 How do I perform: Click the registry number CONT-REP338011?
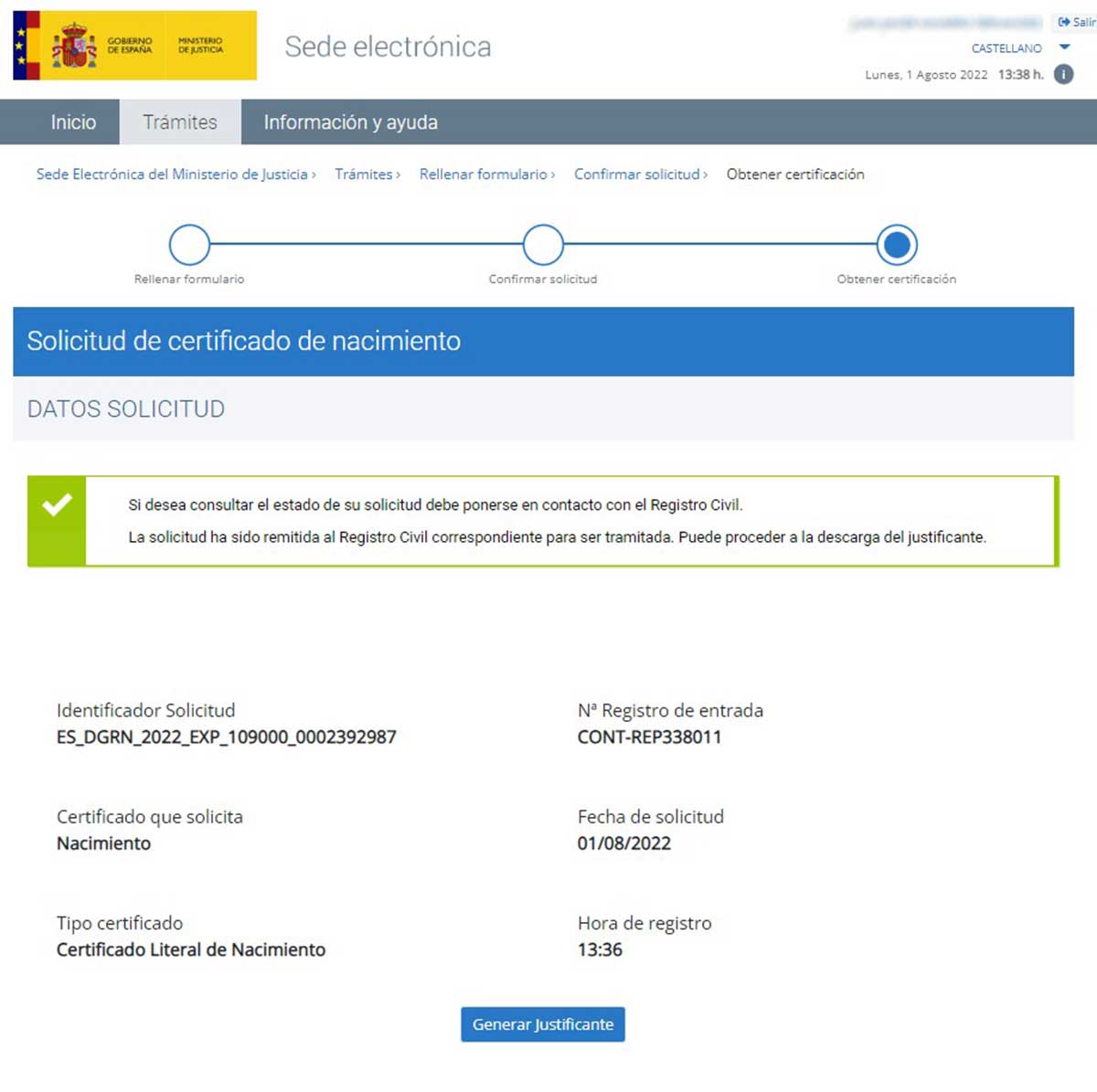[x=649, y=737]
